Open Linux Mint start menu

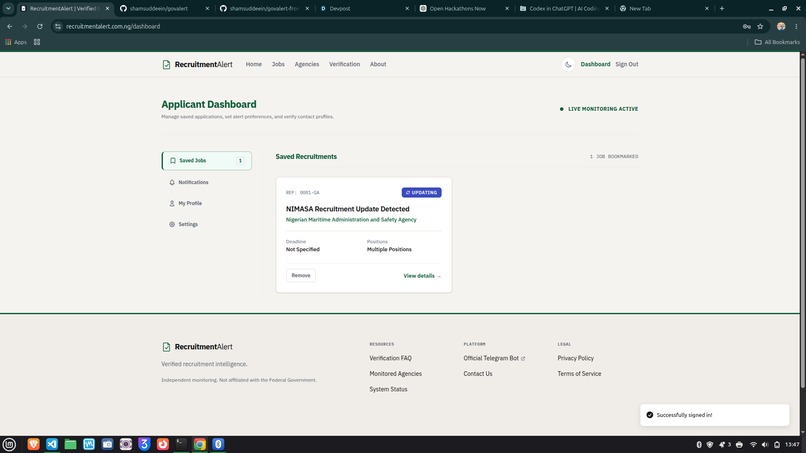9,444
